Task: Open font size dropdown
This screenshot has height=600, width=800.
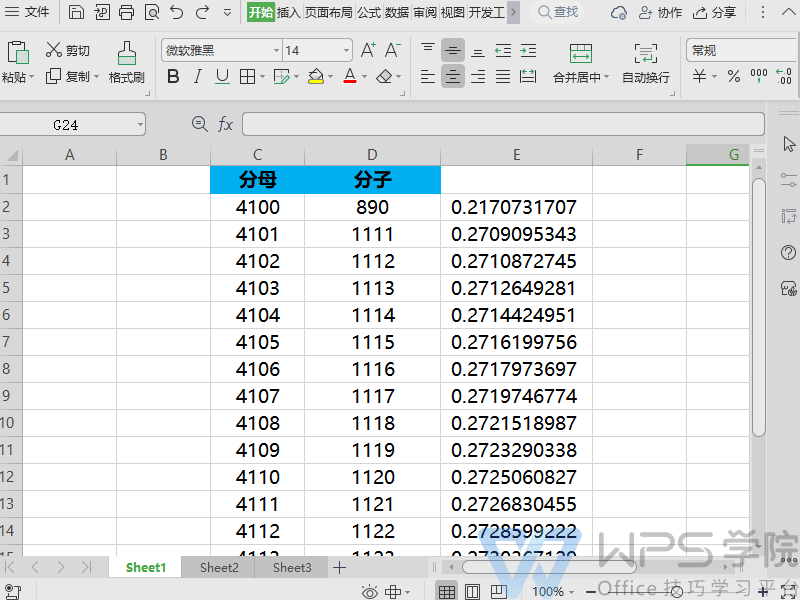Action: point(346,50)
